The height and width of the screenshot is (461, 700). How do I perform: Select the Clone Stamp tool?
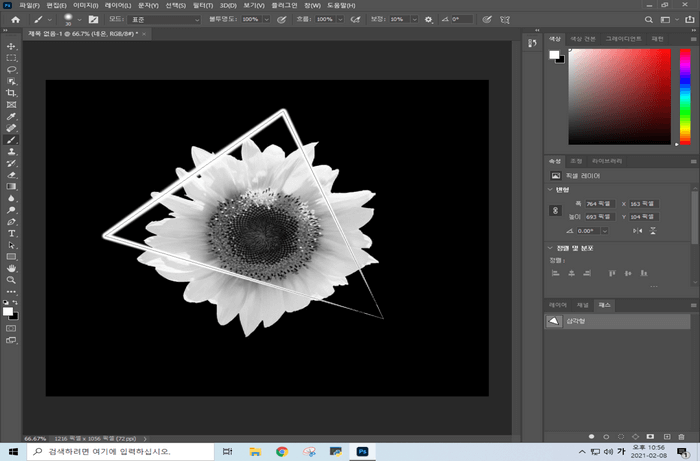pyautogui.click(x=11, y=151)
